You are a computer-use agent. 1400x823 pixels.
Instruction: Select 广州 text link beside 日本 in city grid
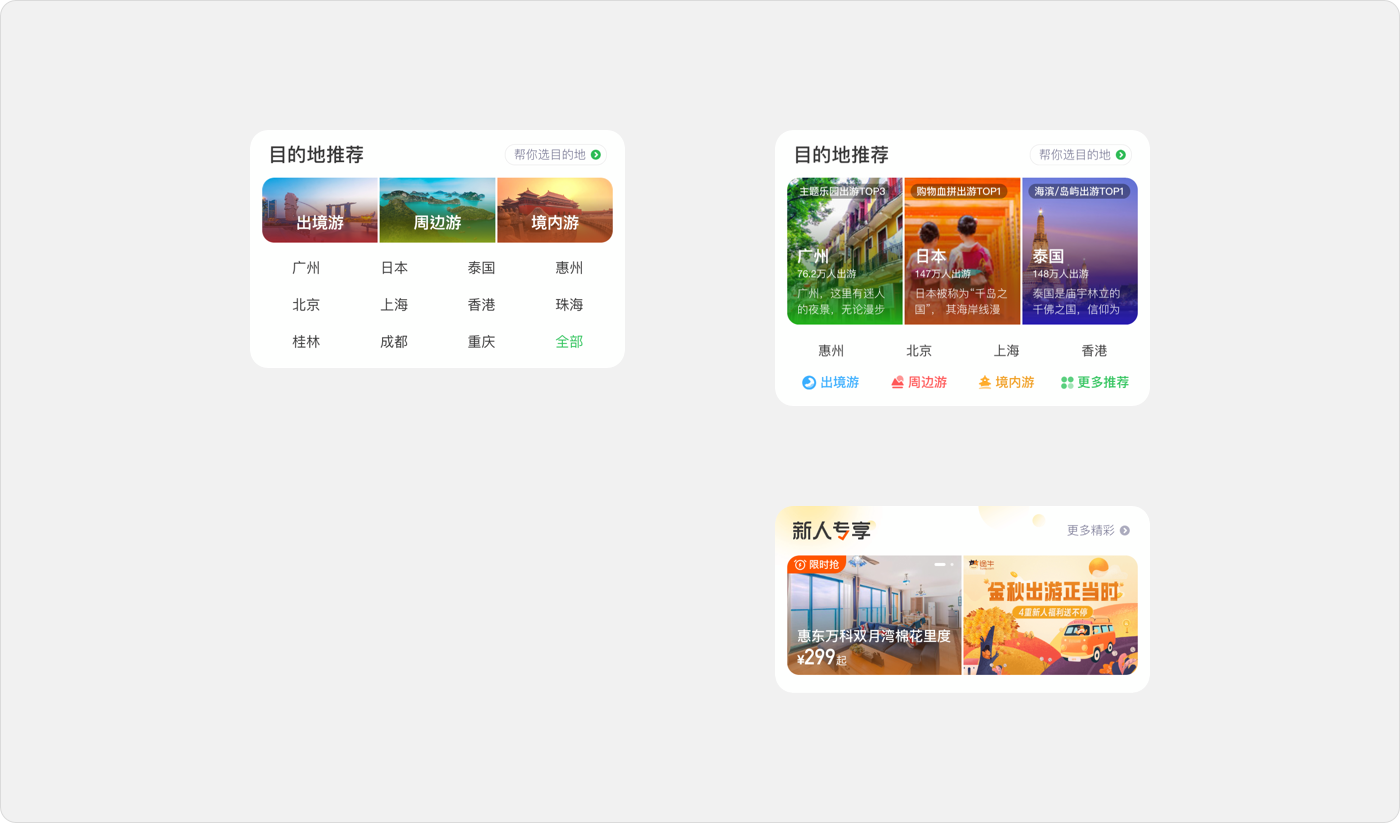(306, 268)
